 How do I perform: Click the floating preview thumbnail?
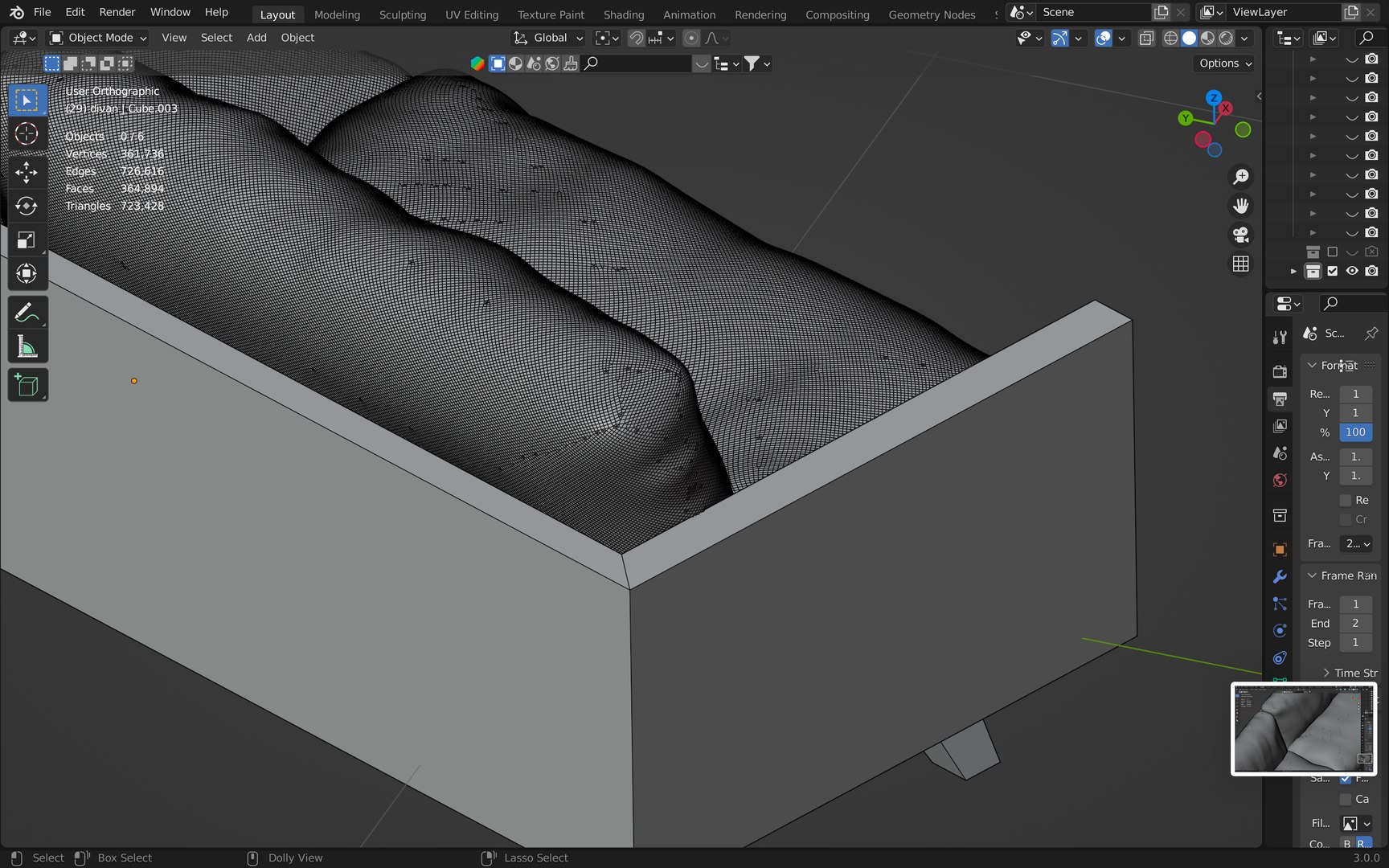click(1304, 729)
